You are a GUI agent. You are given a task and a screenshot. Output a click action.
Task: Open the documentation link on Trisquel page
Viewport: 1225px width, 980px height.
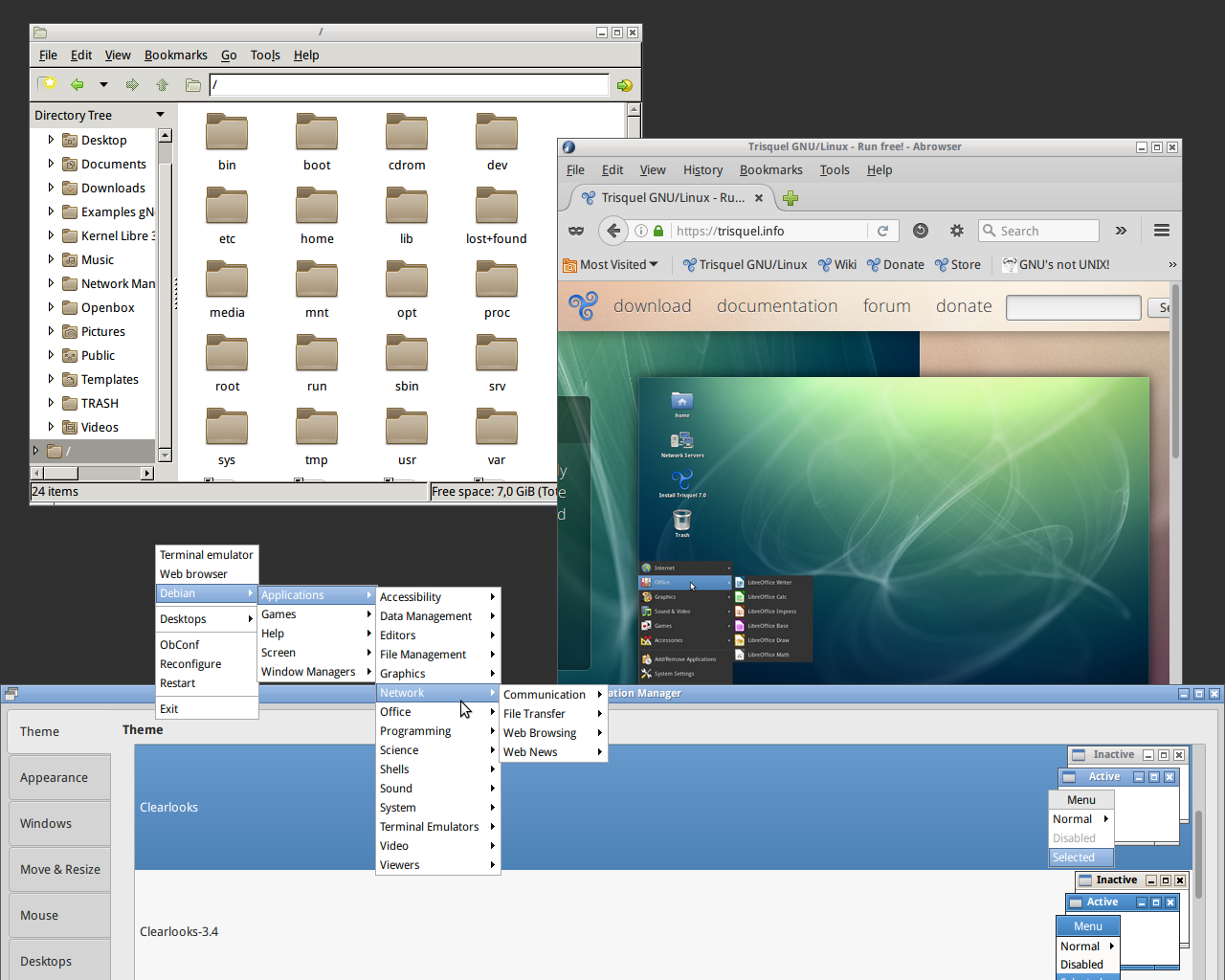click(777, 306)
